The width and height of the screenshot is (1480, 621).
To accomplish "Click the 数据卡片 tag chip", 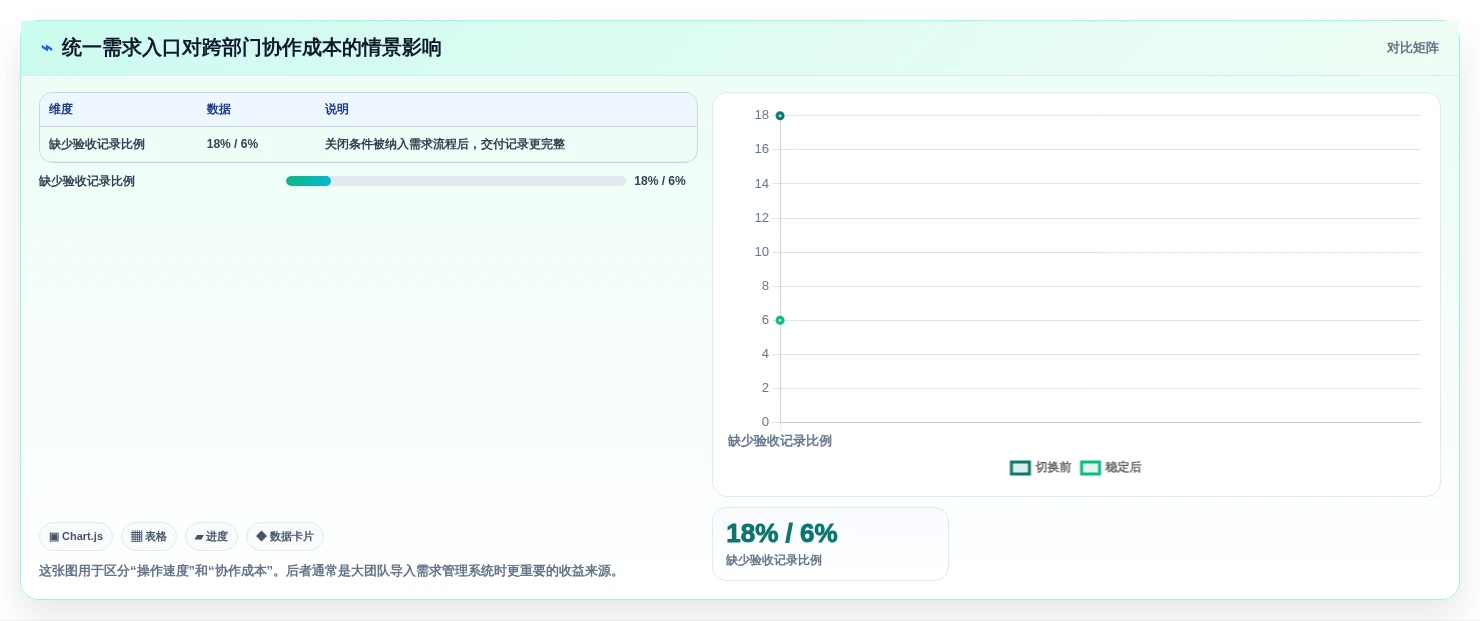I will [x=285, y=537].
